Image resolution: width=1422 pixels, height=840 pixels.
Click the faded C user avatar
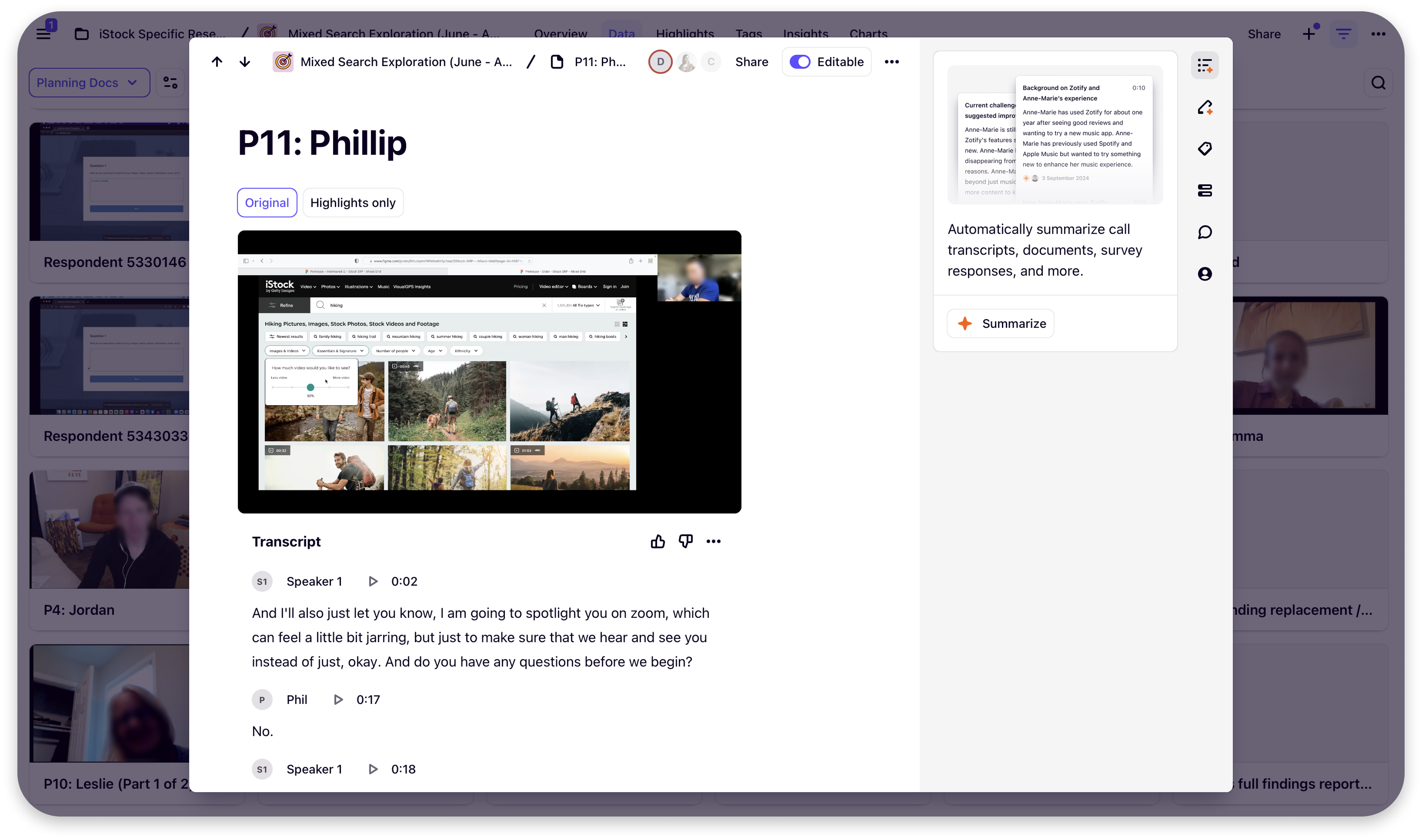pos(711,62)
